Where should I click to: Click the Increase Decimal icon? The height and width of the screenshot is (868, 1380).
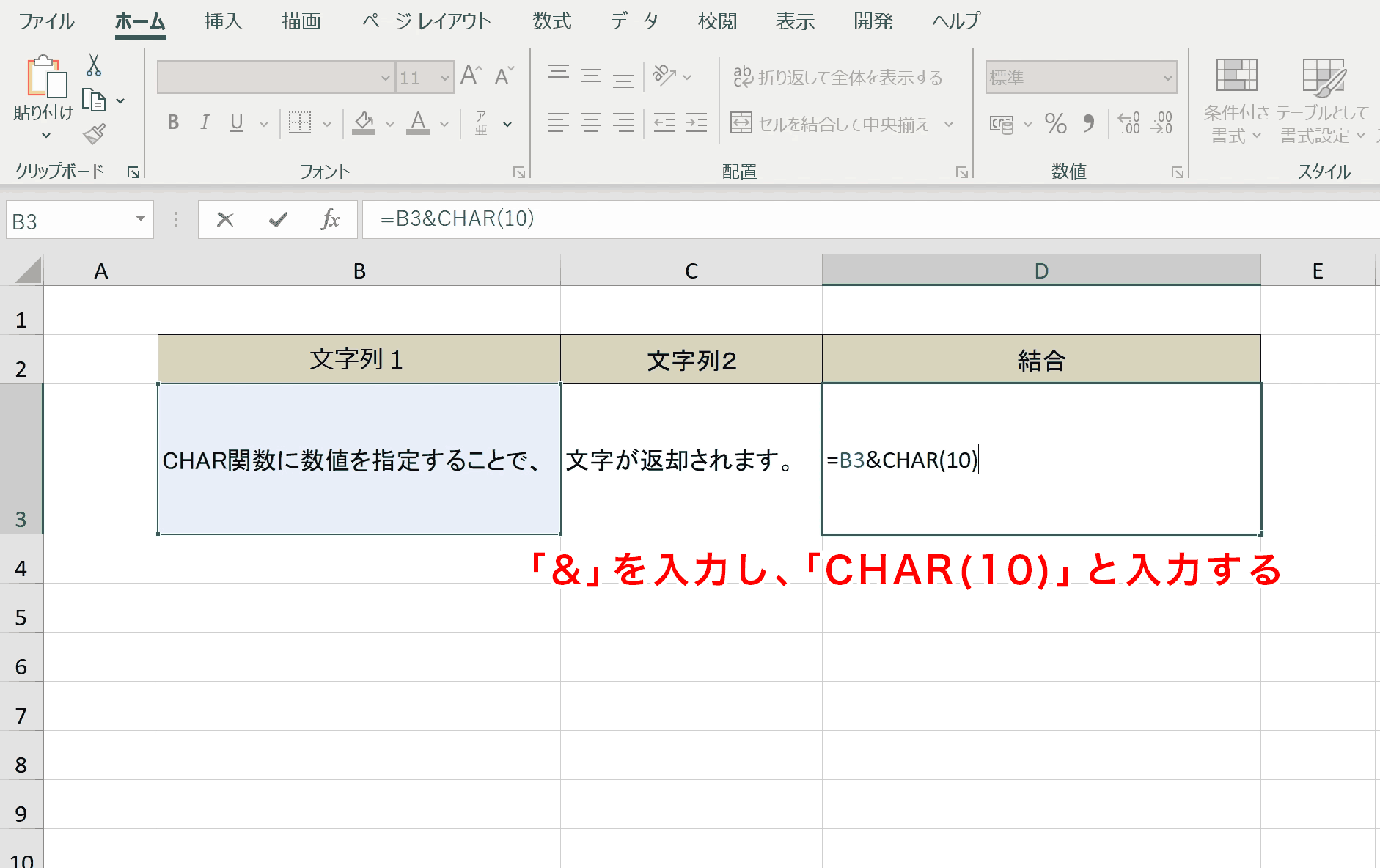[x=1129, y=122]
